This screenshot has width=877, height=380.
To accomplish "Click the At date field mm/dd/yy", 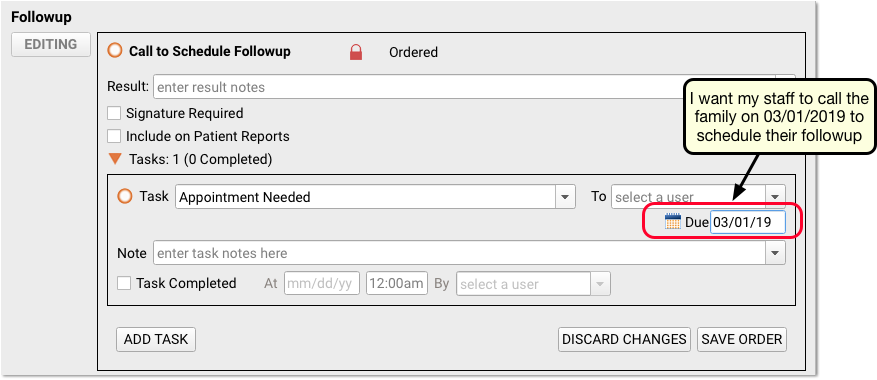I will coord(322,284).
